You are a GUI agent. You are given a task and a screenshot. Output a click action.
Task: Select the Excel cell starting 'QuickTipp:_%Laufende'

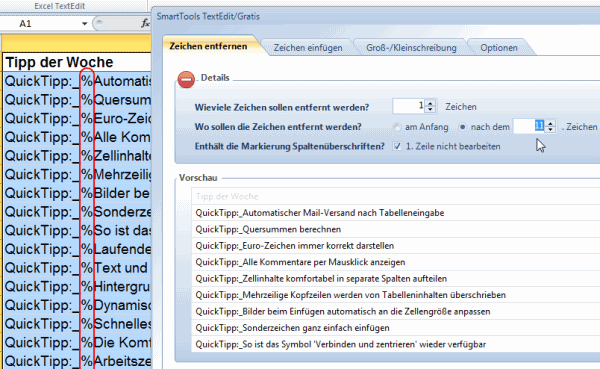(77, 249)
